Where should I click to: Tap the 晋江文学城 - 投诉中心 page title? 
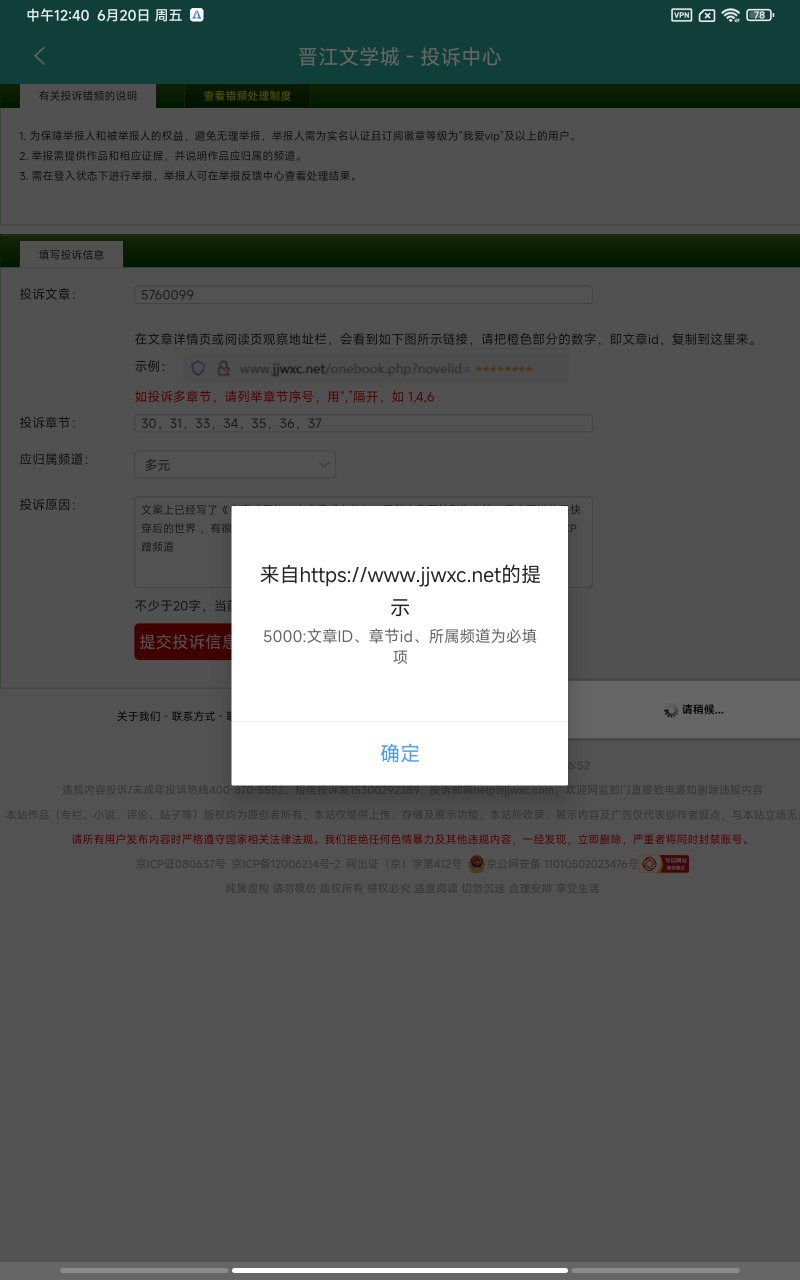400,57
